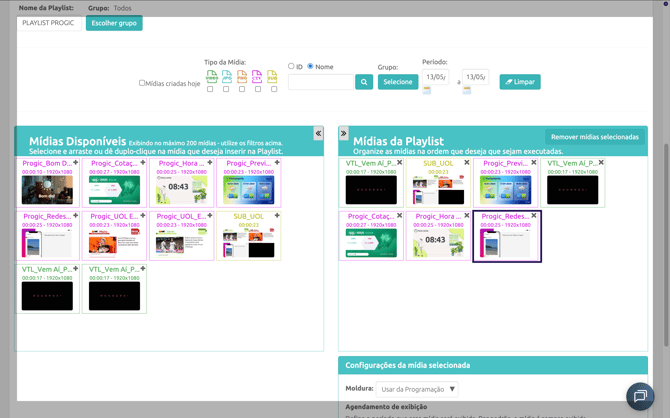Open the calendar for the period end date

(467, 90)
